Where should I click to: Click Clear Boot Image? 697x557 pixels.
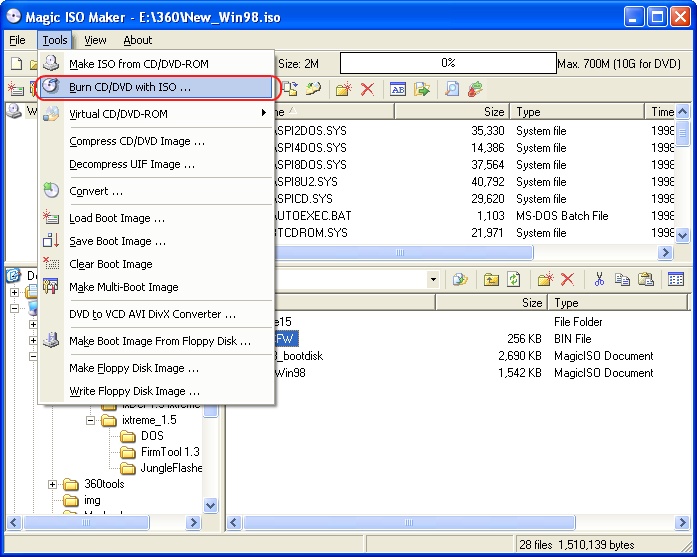pyautogui.click(x=156, y=264)
